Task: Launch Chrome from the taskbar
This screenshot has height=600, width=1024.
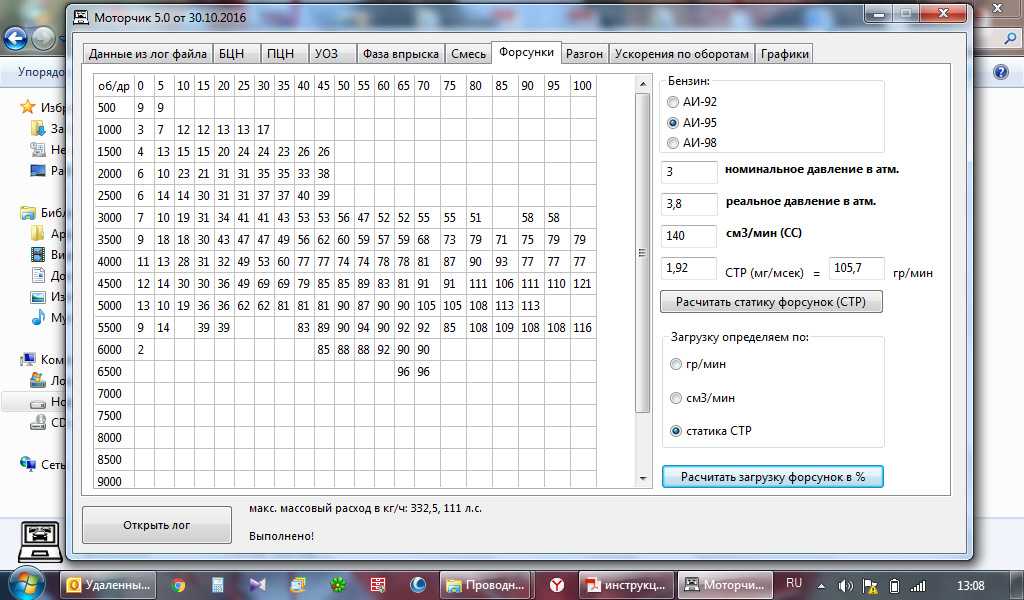Action: pyautogui.click(x=178, y=585)
